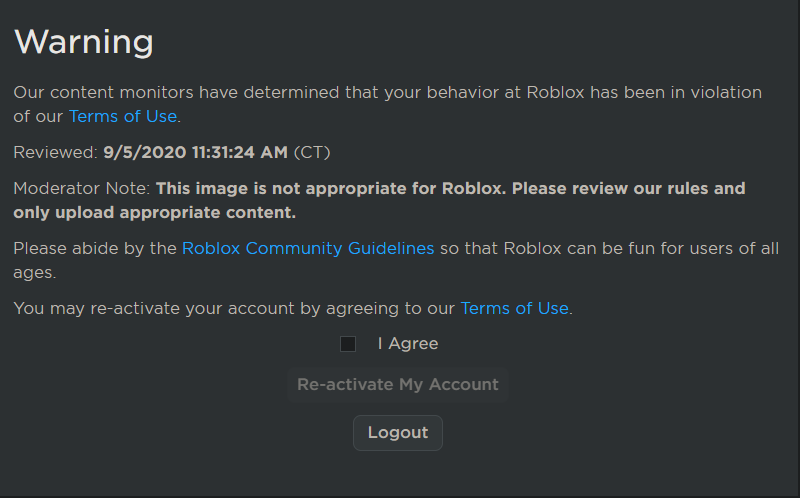This screenshot has width=800, height=498.
Task: Open Terms of Use link in the violation sentence
Action: [x=122, y=116]
